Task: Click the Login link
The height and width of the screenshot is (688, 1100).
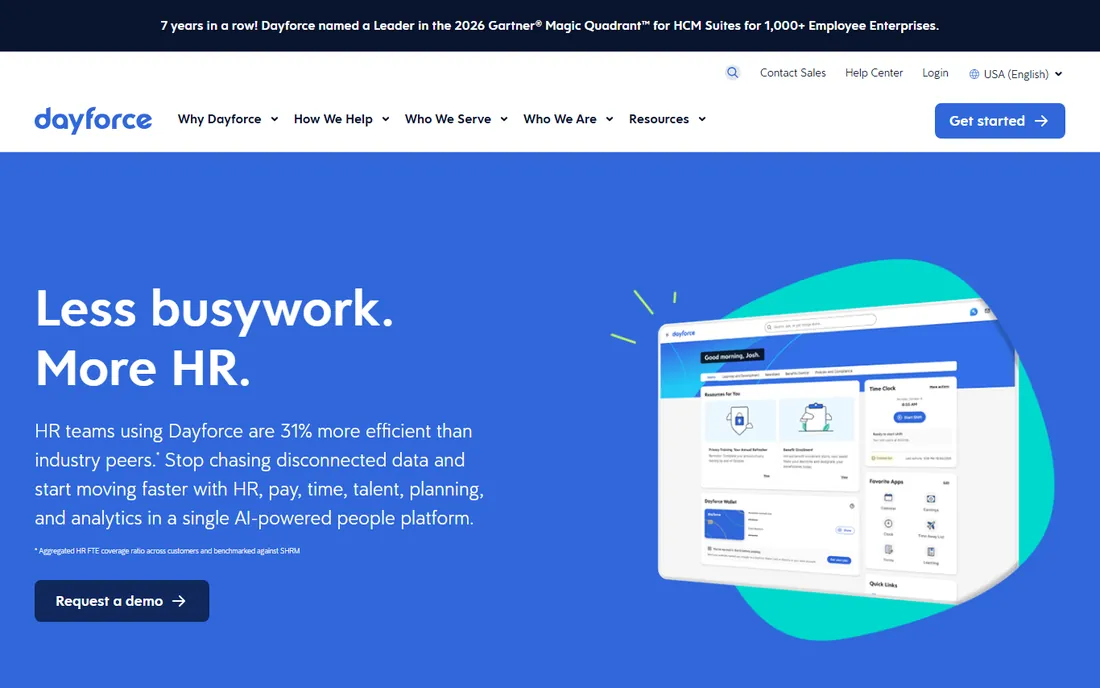Action: coord(935,73)
